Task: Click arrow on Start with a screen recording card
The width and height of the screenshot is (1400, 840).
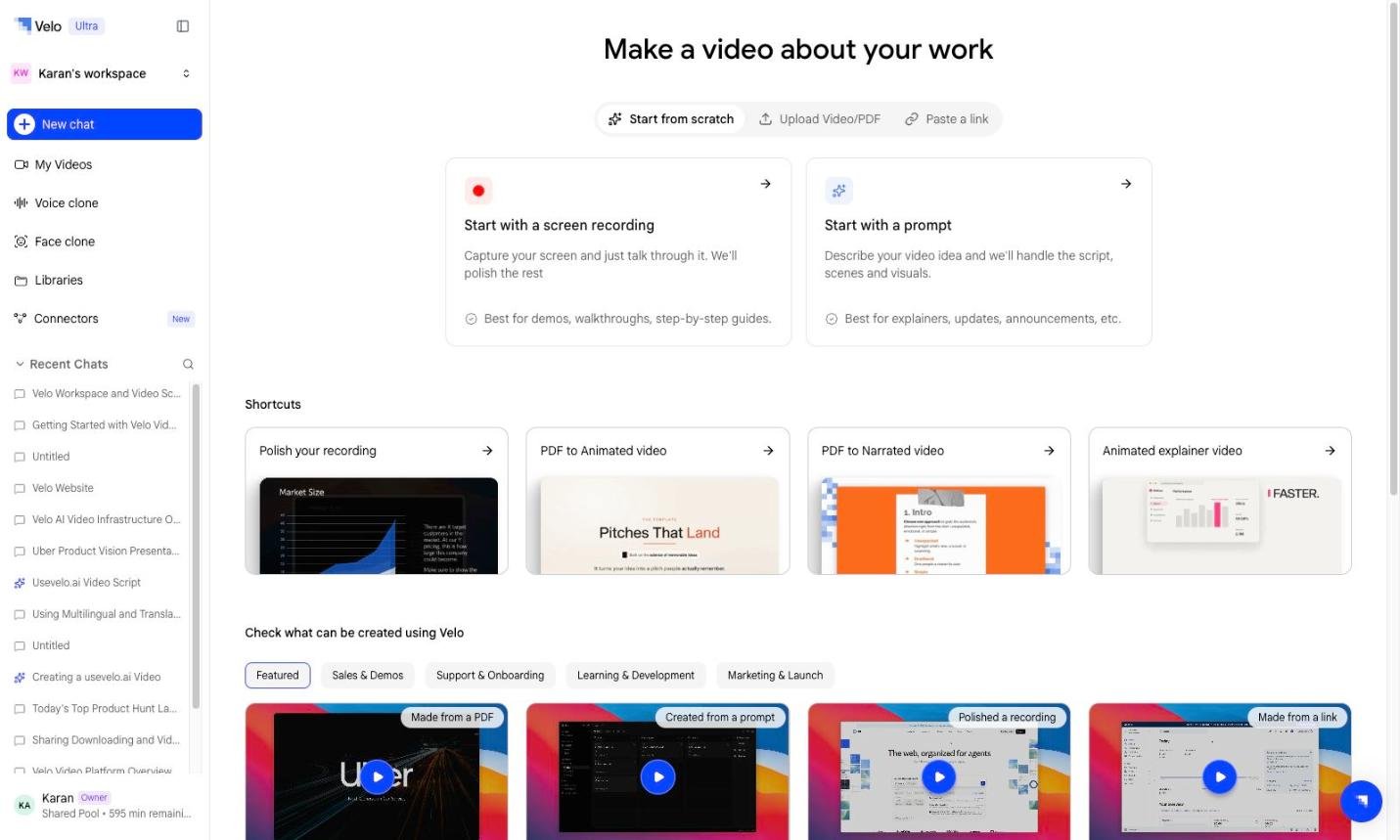Action: click(x=766, y=184)
